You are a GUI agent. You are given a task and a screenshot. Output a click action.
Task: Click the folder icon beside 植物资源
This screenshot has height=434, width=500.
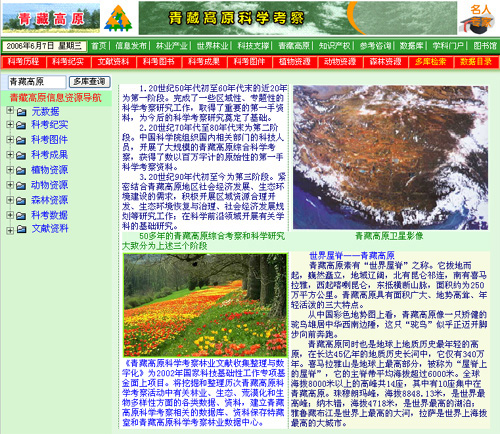[x=21, y=170]
